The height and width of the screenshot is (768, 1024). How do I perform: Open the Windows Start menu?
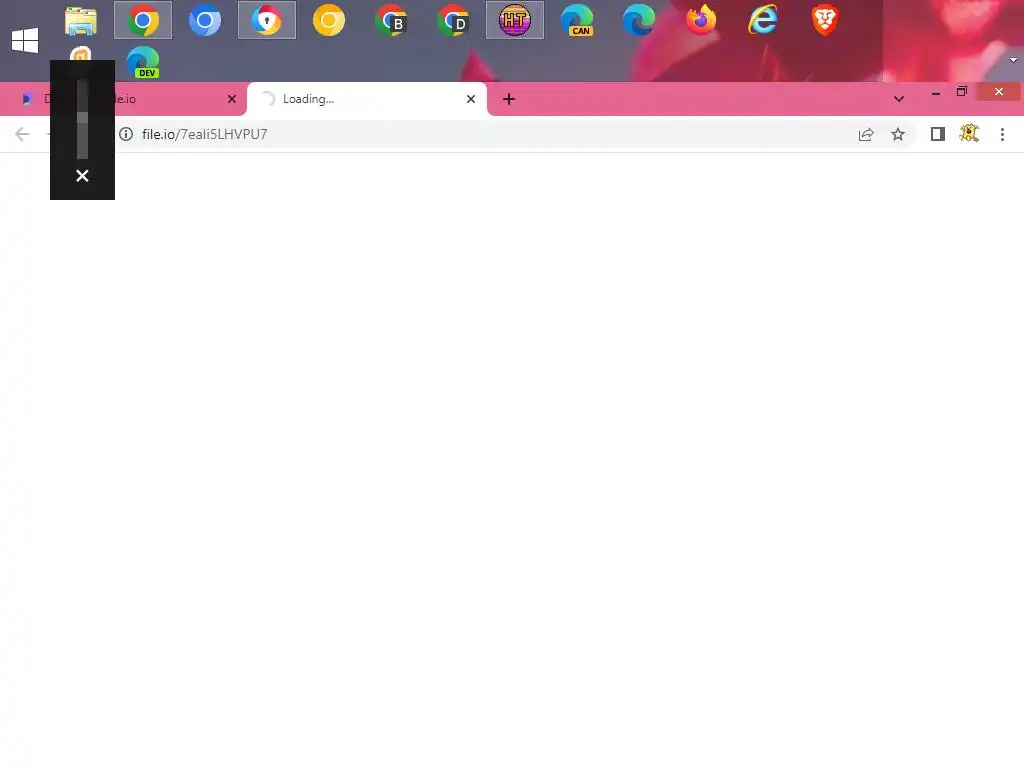(x=25, y=40)
